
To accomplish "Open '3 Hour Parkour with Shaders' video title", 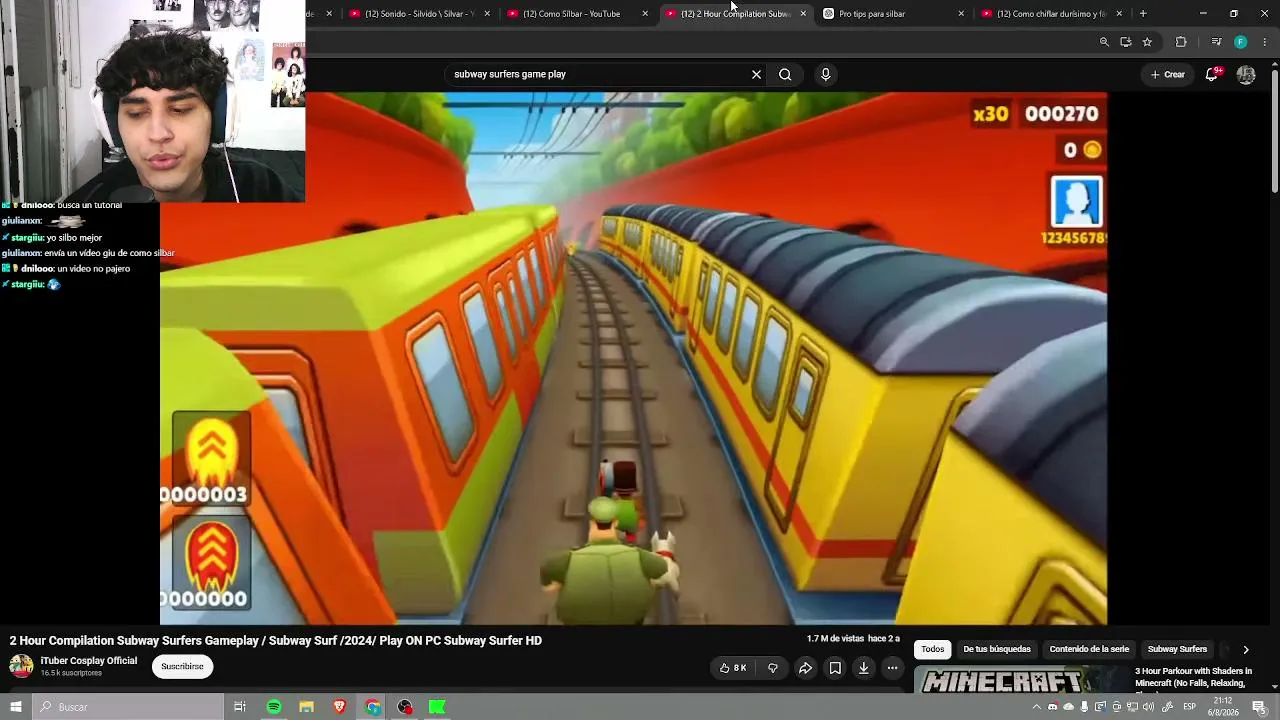I will [1196, 678].
